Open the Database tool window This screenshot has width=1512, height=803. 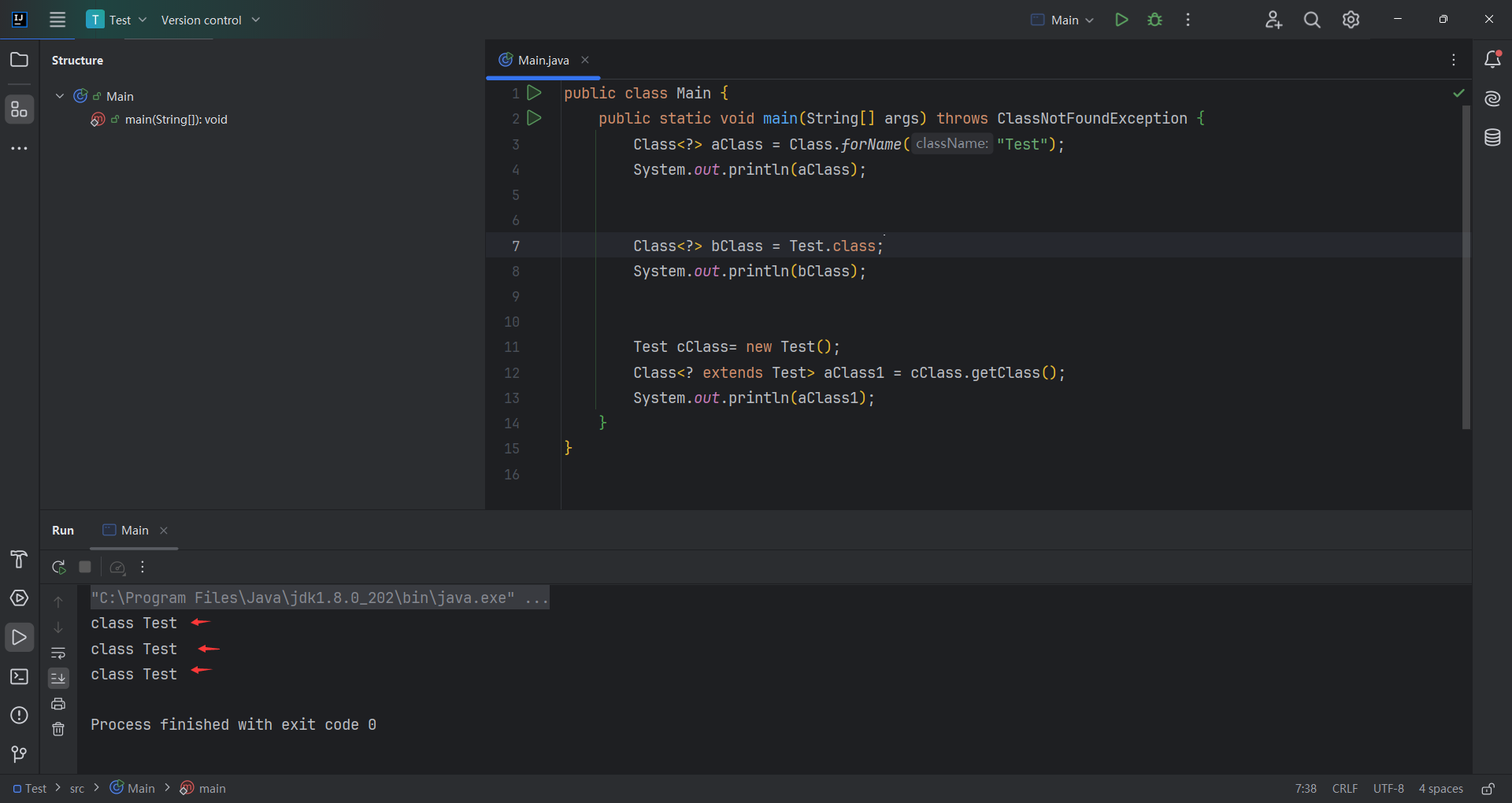click(1492, 138)
